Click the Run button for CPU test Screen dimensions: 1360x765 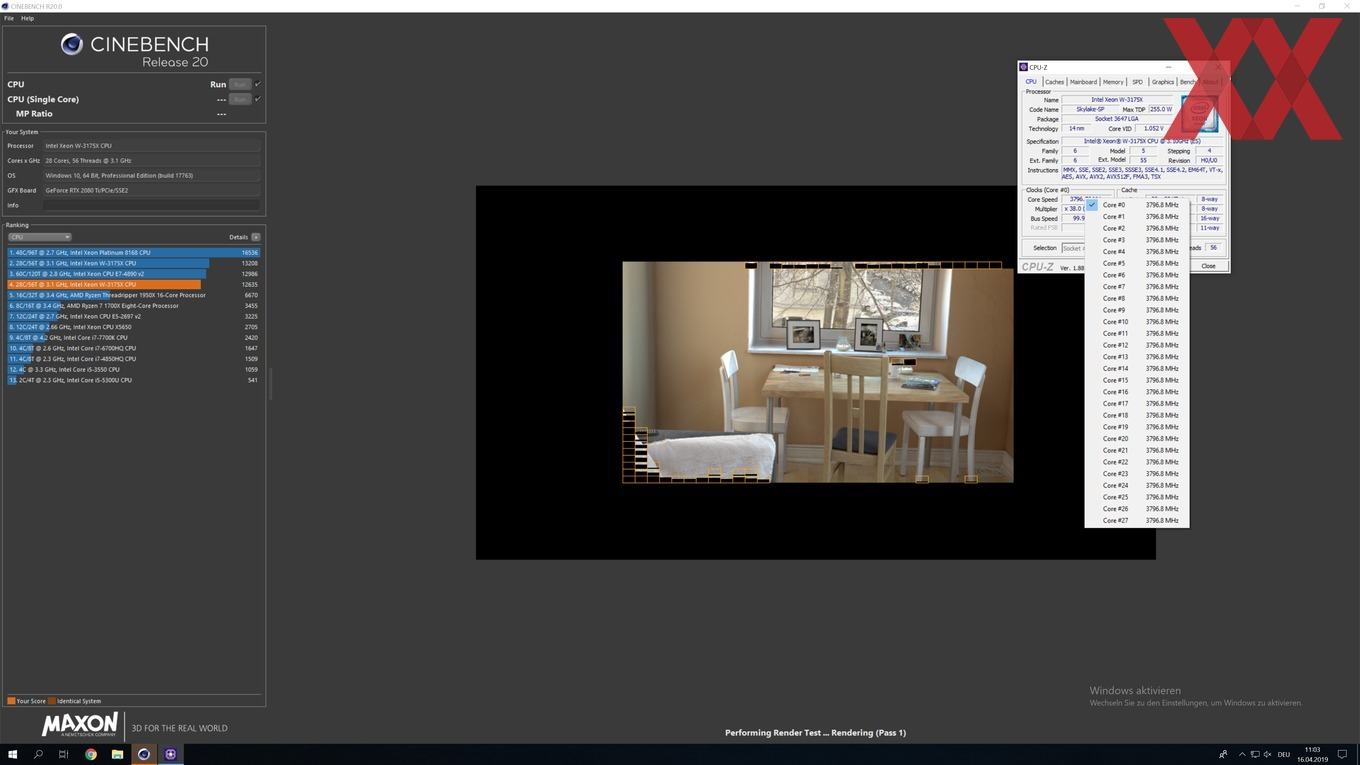[x=240, y=84]
